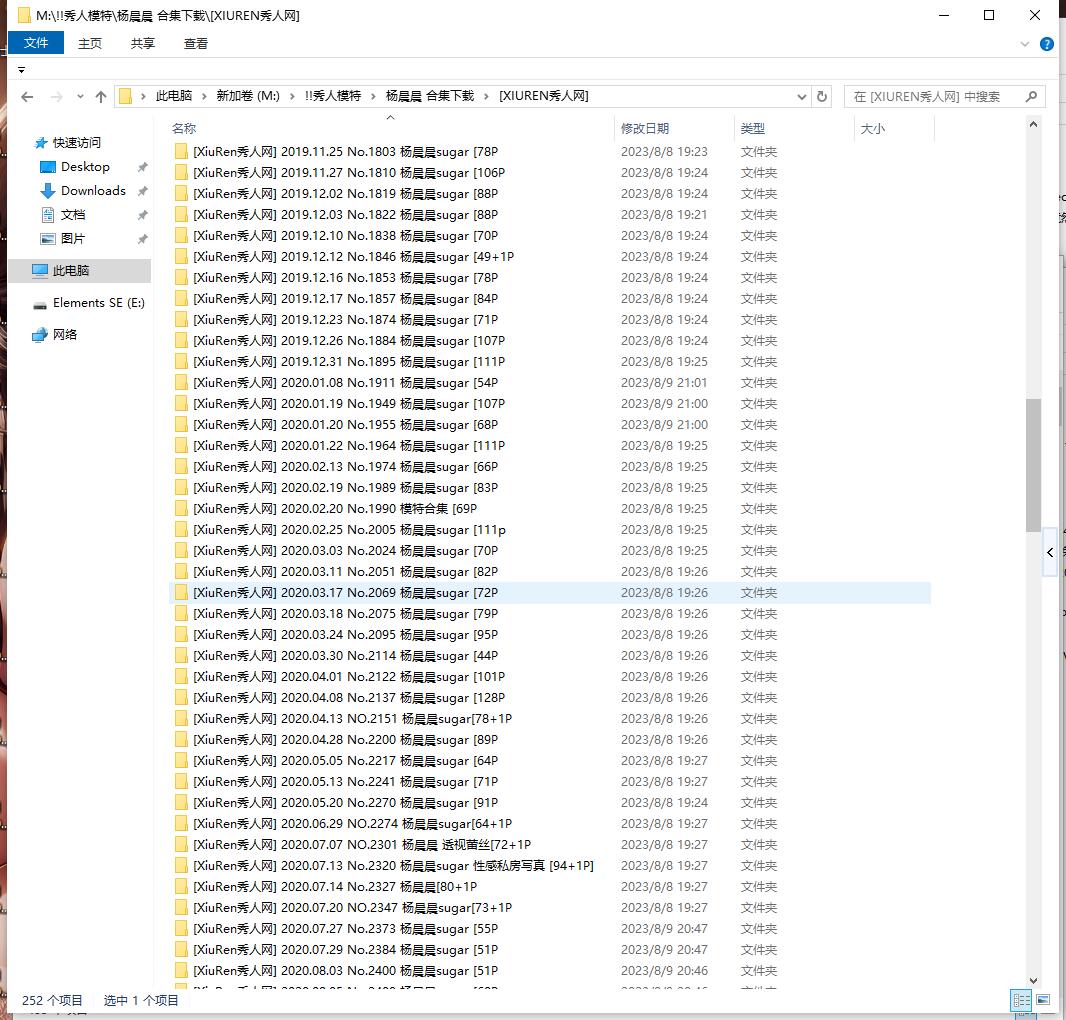Click the search magnifier icon

click(x=1031, y=97)
